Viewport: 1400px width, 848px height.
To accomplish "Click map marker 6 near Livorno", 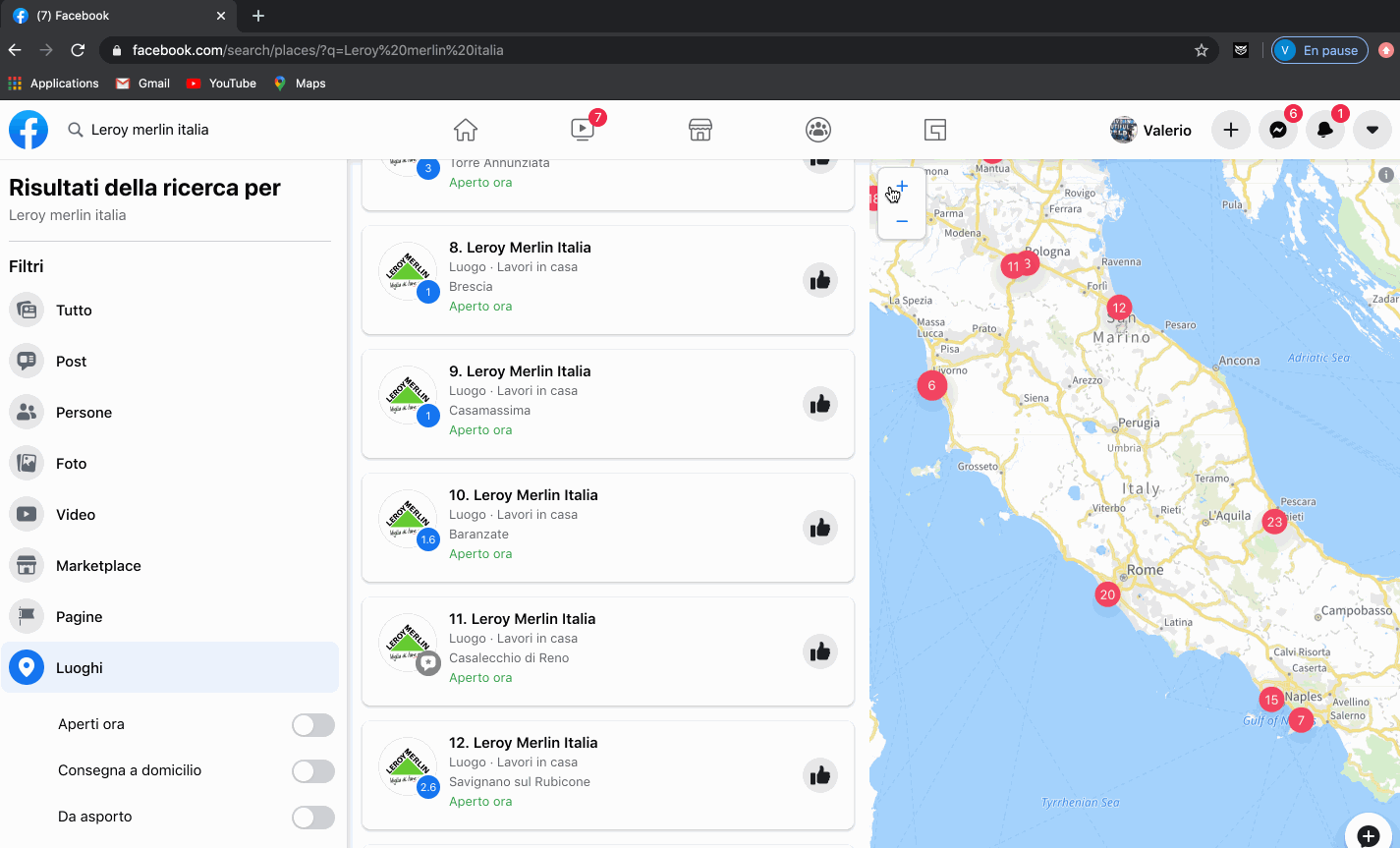I will pyautogui.click(x=932, y=385).
